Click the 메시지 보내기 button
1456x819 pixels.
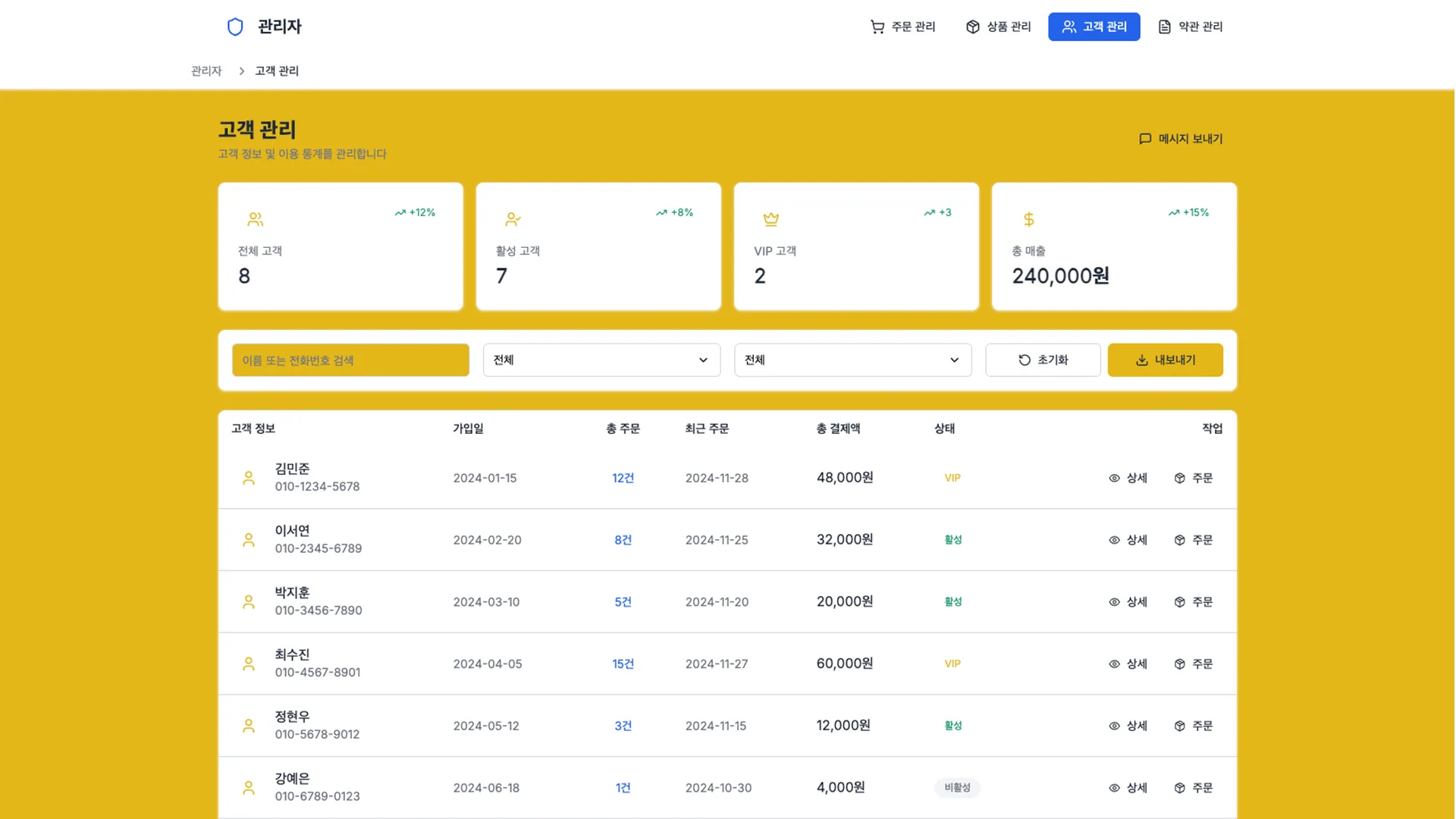click(1181, 139)
